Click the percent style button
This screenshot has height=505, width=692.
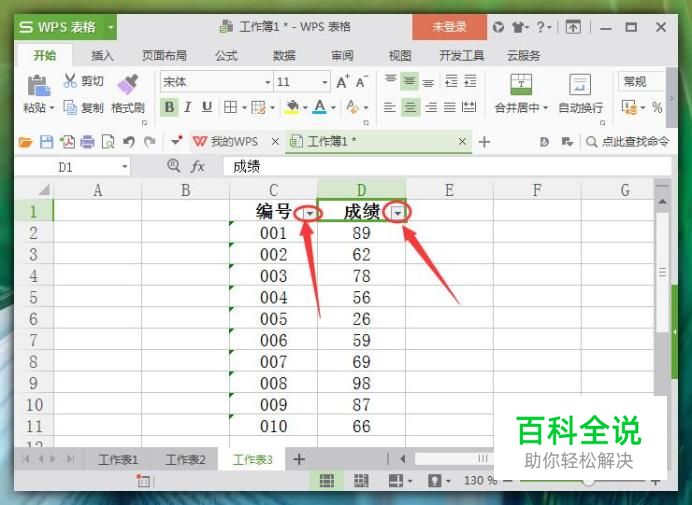(657, 107)
